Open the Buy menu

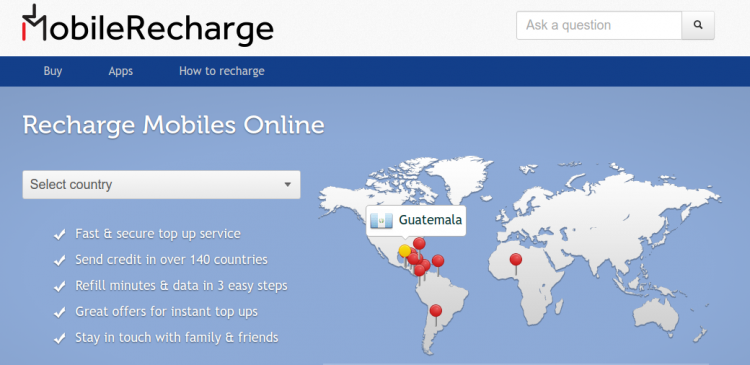(x=53, y=71)
